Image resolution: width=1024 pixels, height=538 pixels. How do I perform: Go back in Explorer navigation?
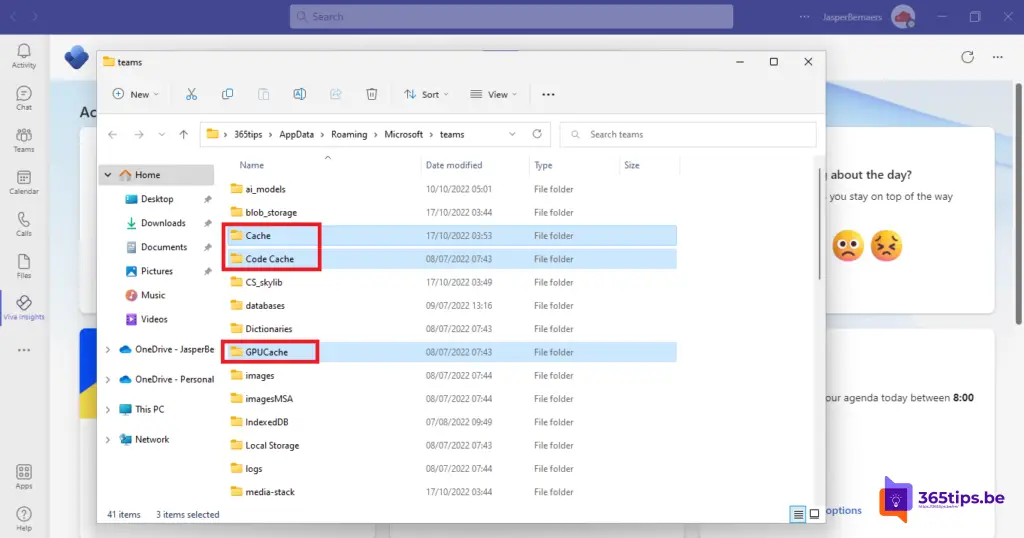pos(113,134)
